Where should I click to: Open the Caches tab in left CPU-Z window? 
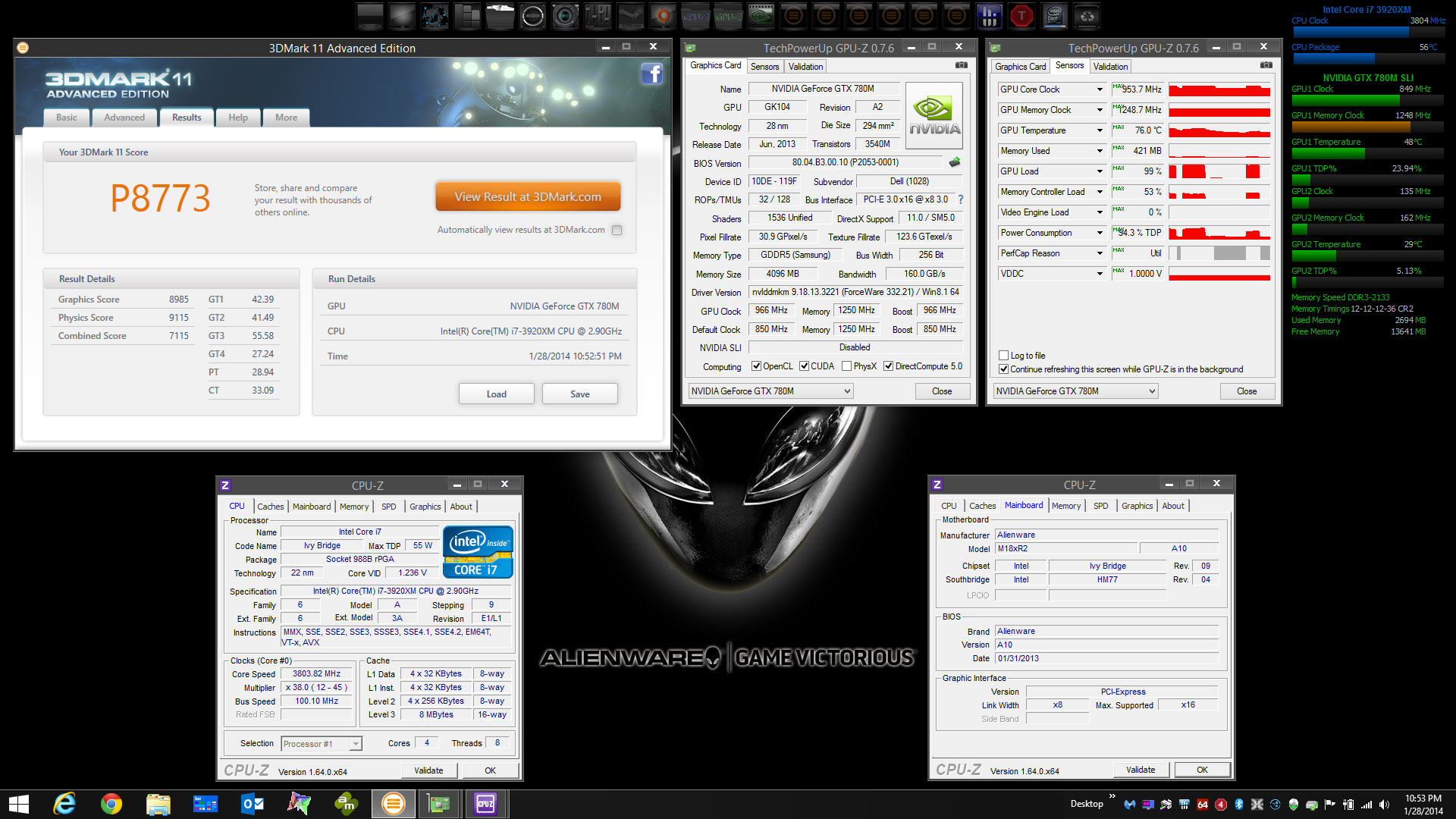(270, 507)
